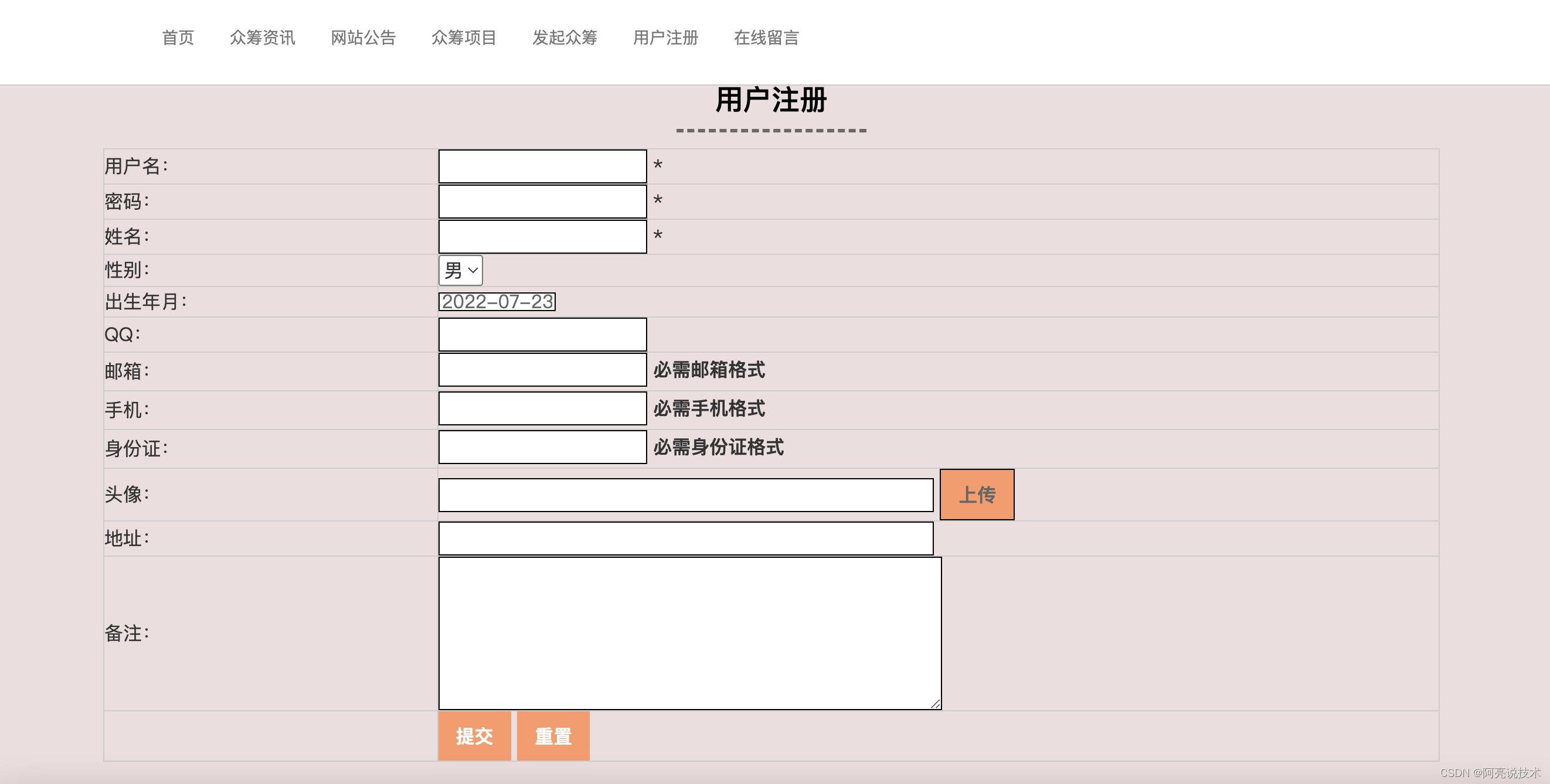Screen dimensions: 1550x784
Task: Click the 出生年月 date field
Action: [497, 302]
